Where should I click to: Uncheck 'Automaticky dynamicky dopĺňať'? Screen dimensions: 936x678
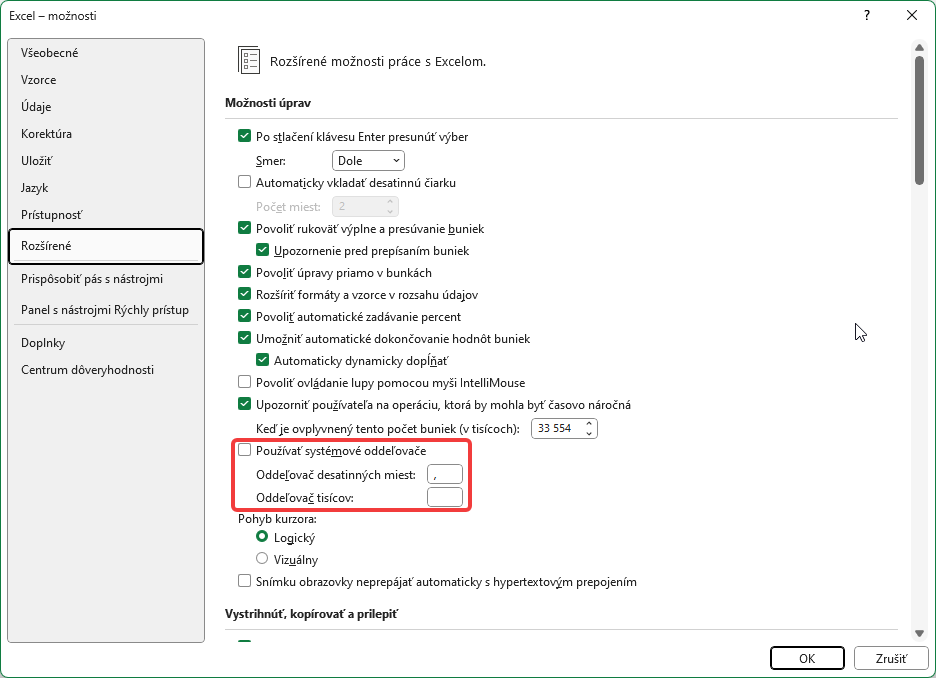[262, 360]
